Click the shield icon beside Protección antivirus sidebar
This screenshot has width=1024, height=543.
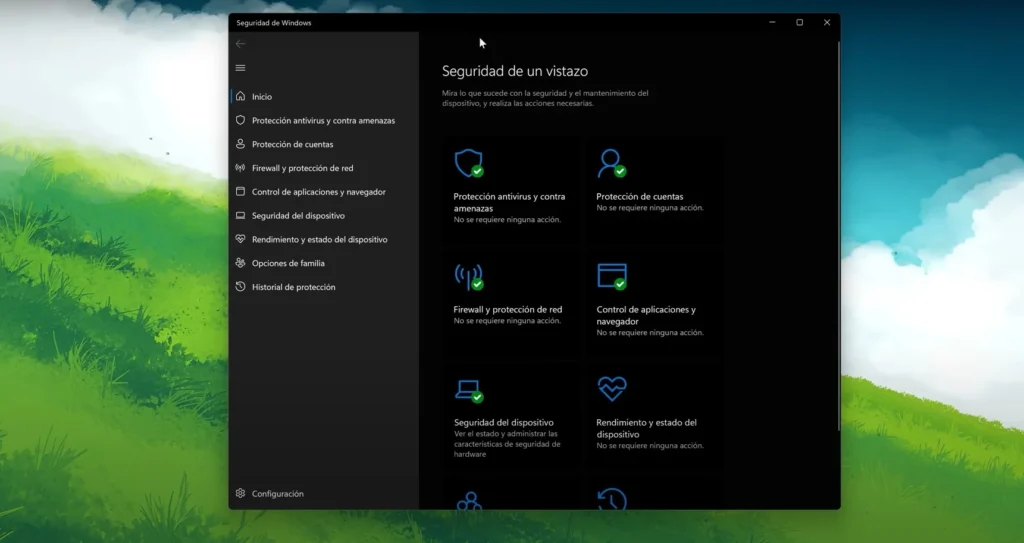click(x=240, y=120)
